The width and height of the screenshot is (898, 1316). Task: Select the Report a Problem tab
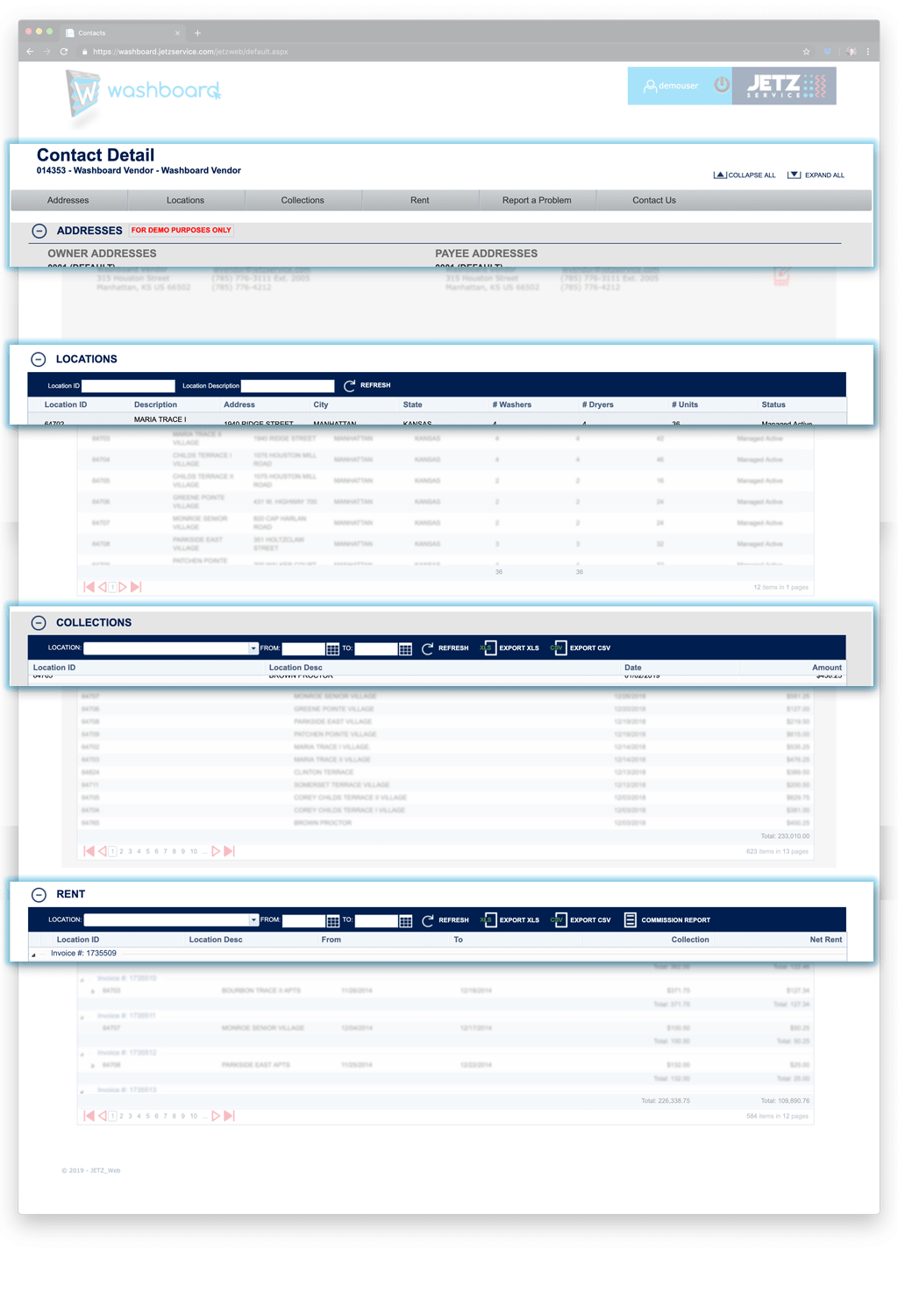[x=537, y=200]
